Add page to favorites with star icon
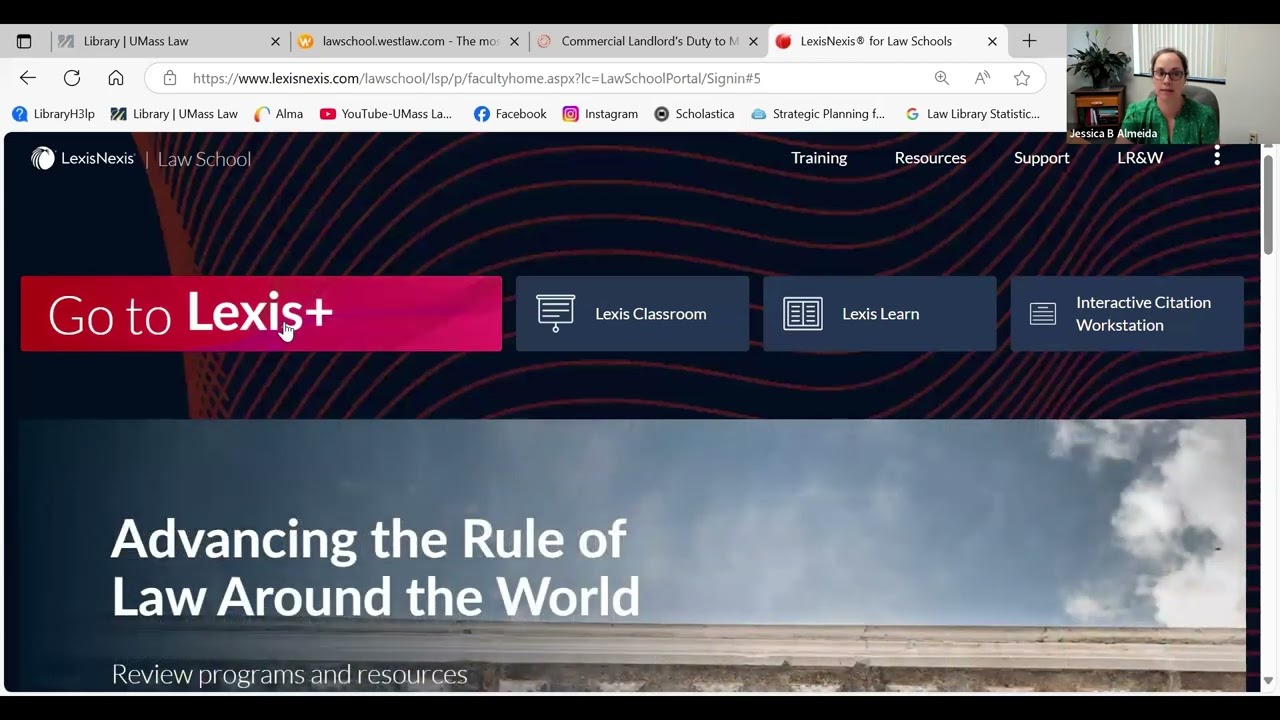This screenshot has height=720, width=1280. (x=1022, y=78)
